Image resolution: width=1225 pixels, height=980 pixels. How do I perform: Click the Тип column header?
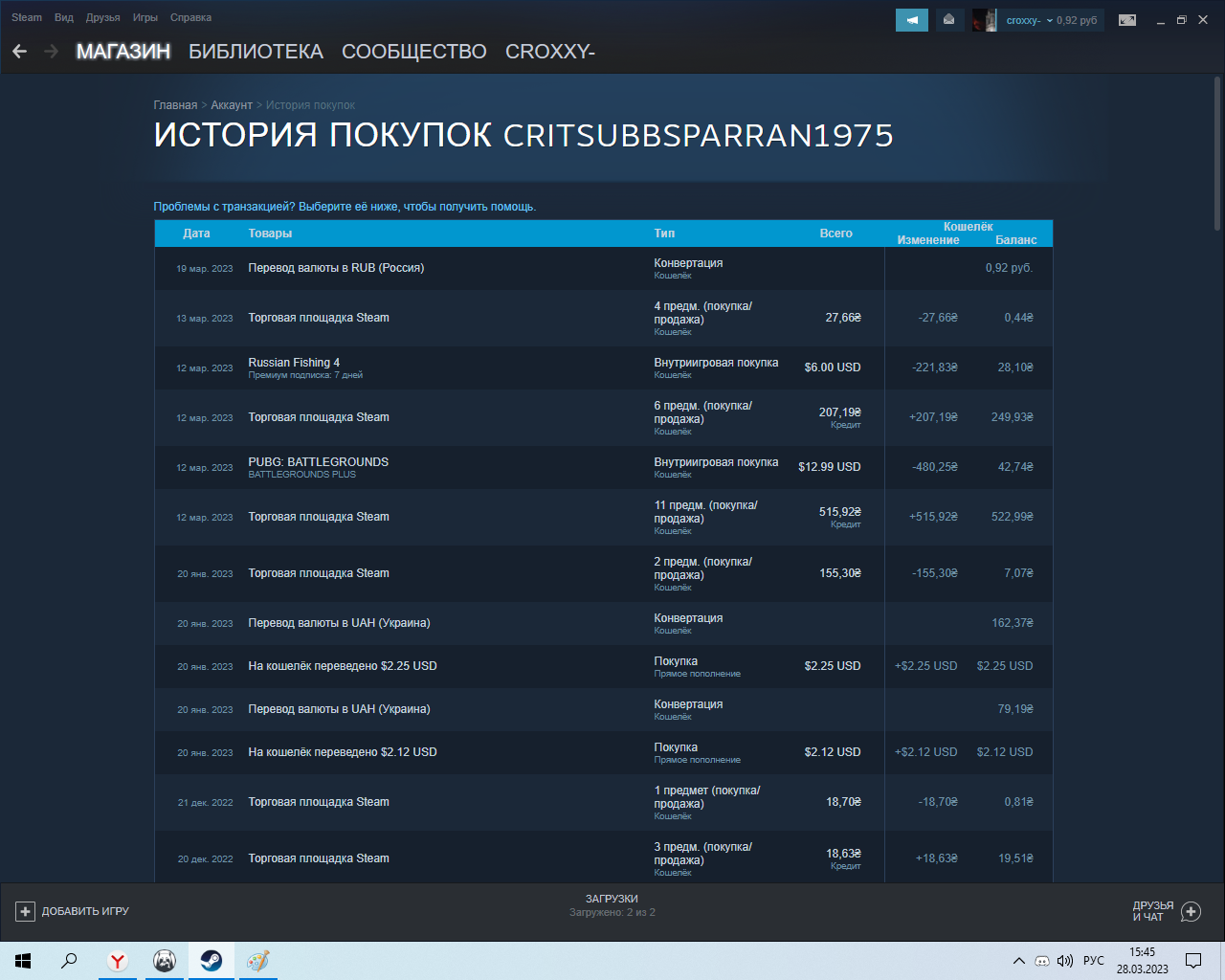[664, 234]
